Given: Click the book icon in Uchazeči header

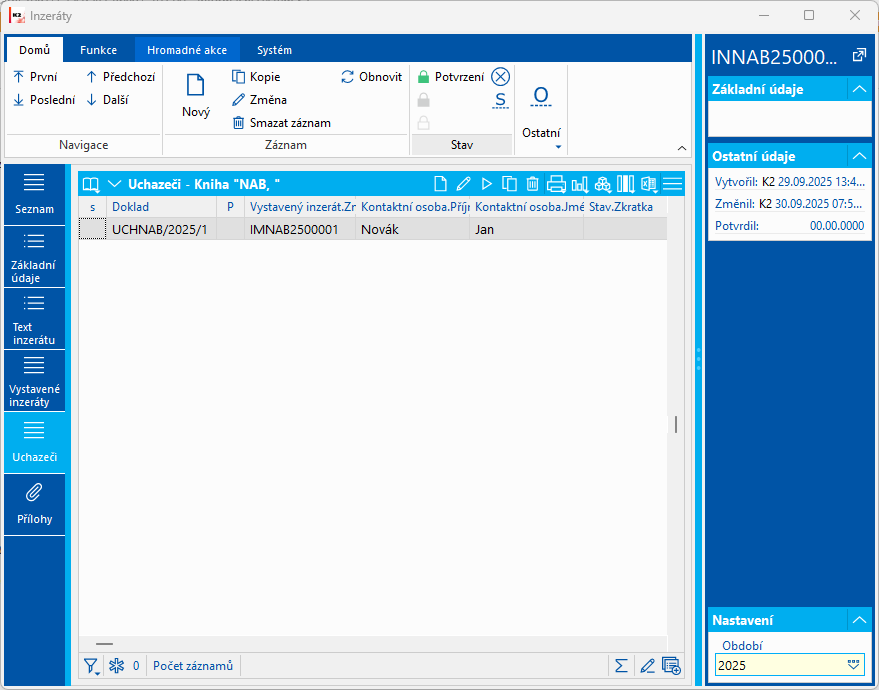Looking at the screenshot, I should (91, 184).
